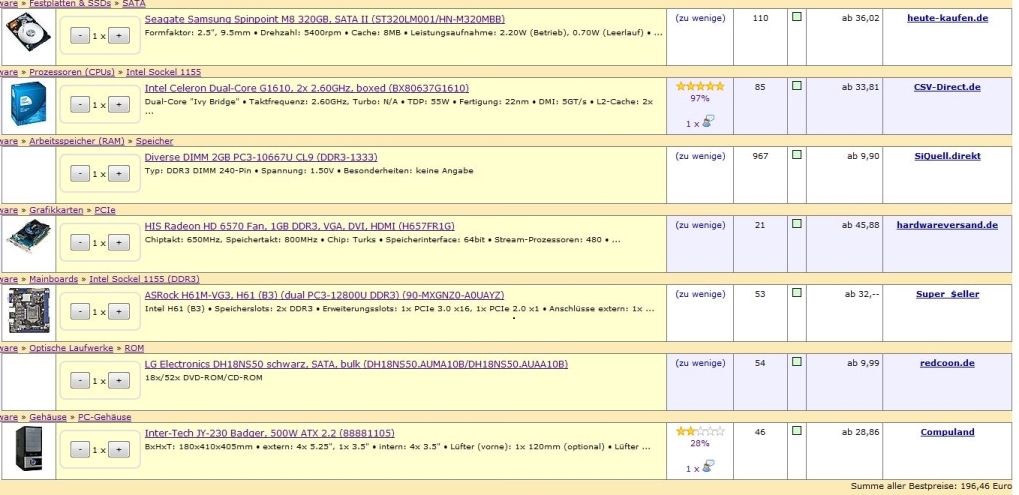Screen dimensions: 1019x495
Task: Tick the checkbox in the Intel Celeron row
Action: (797, 86)
